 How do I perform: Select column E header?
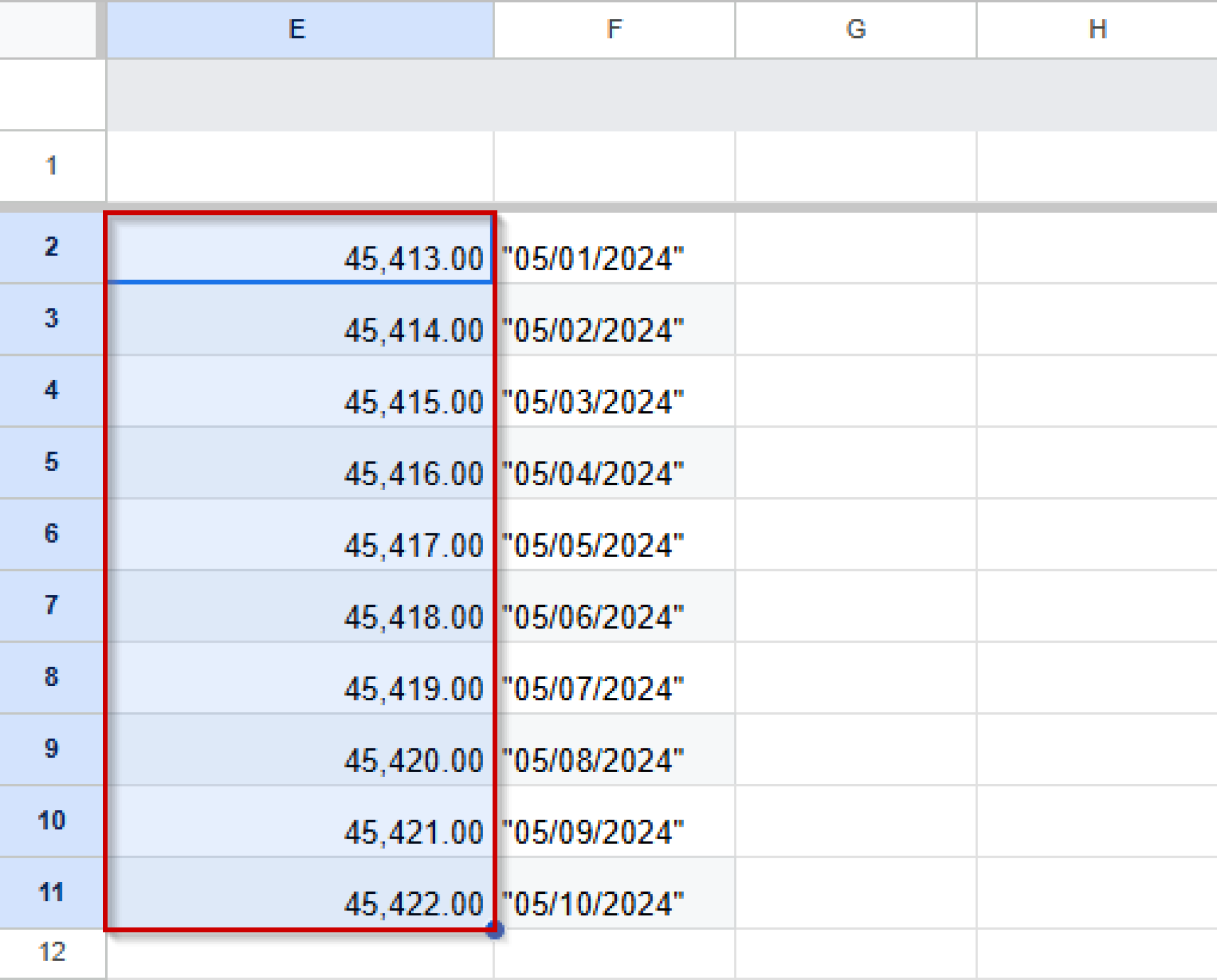297,29
